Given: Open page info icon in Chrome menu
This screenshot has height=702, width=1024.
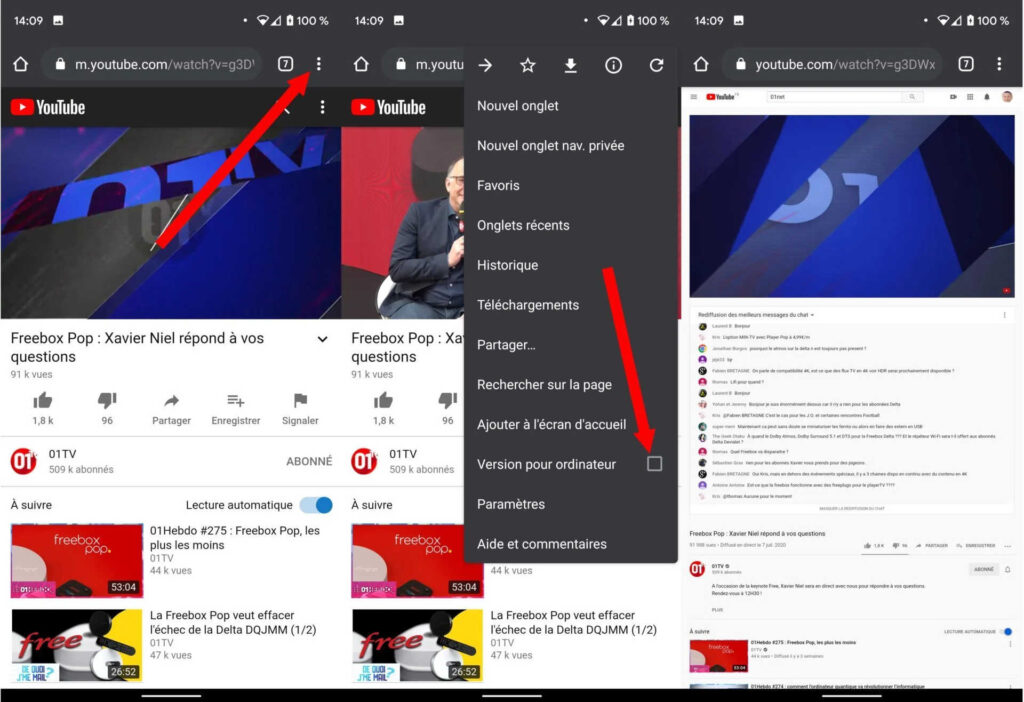Looking at the screenshot, I should tap(613, 65).
